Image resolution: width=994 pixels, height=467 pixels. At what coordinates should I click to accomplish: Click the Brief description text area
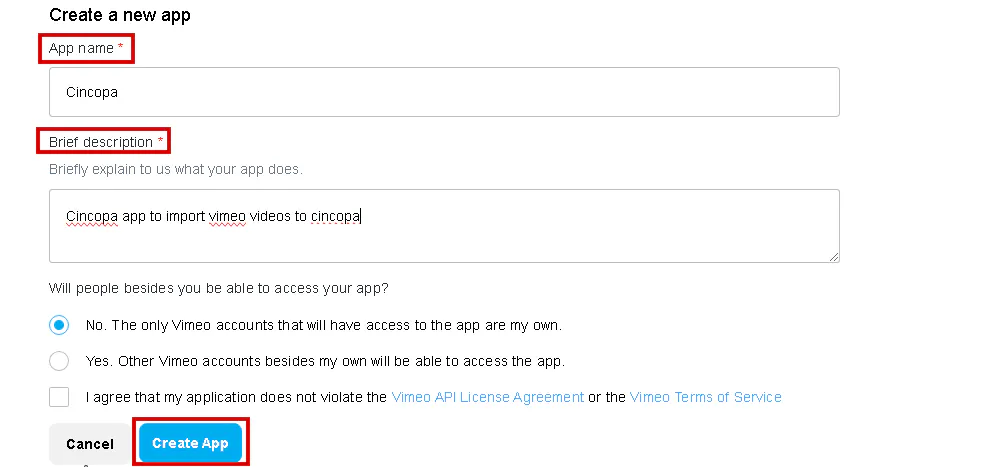tap(444, 226)
